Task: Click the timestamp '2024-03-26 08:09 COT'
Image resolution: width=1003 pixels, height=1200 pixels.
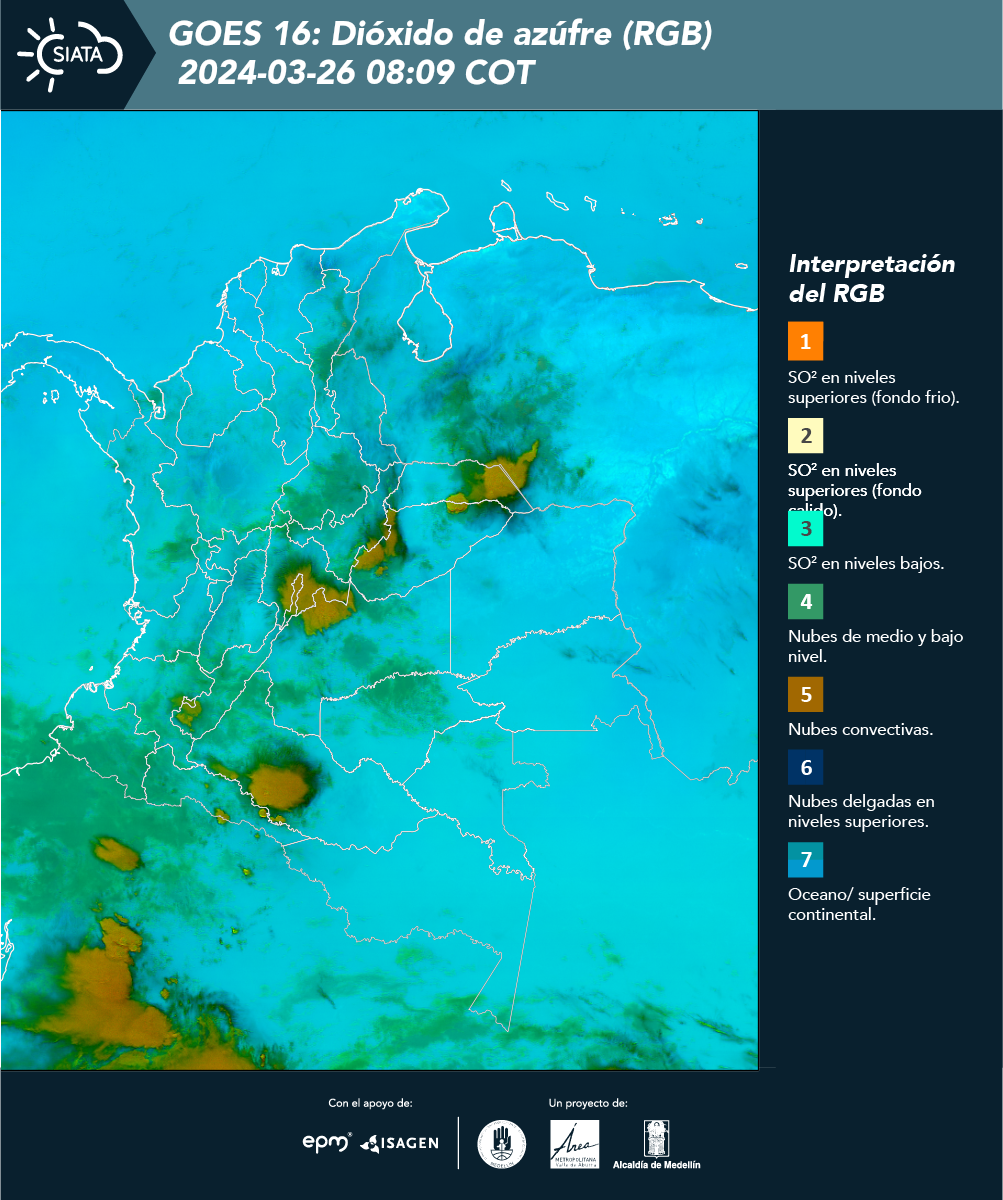Action: point(356,73)
